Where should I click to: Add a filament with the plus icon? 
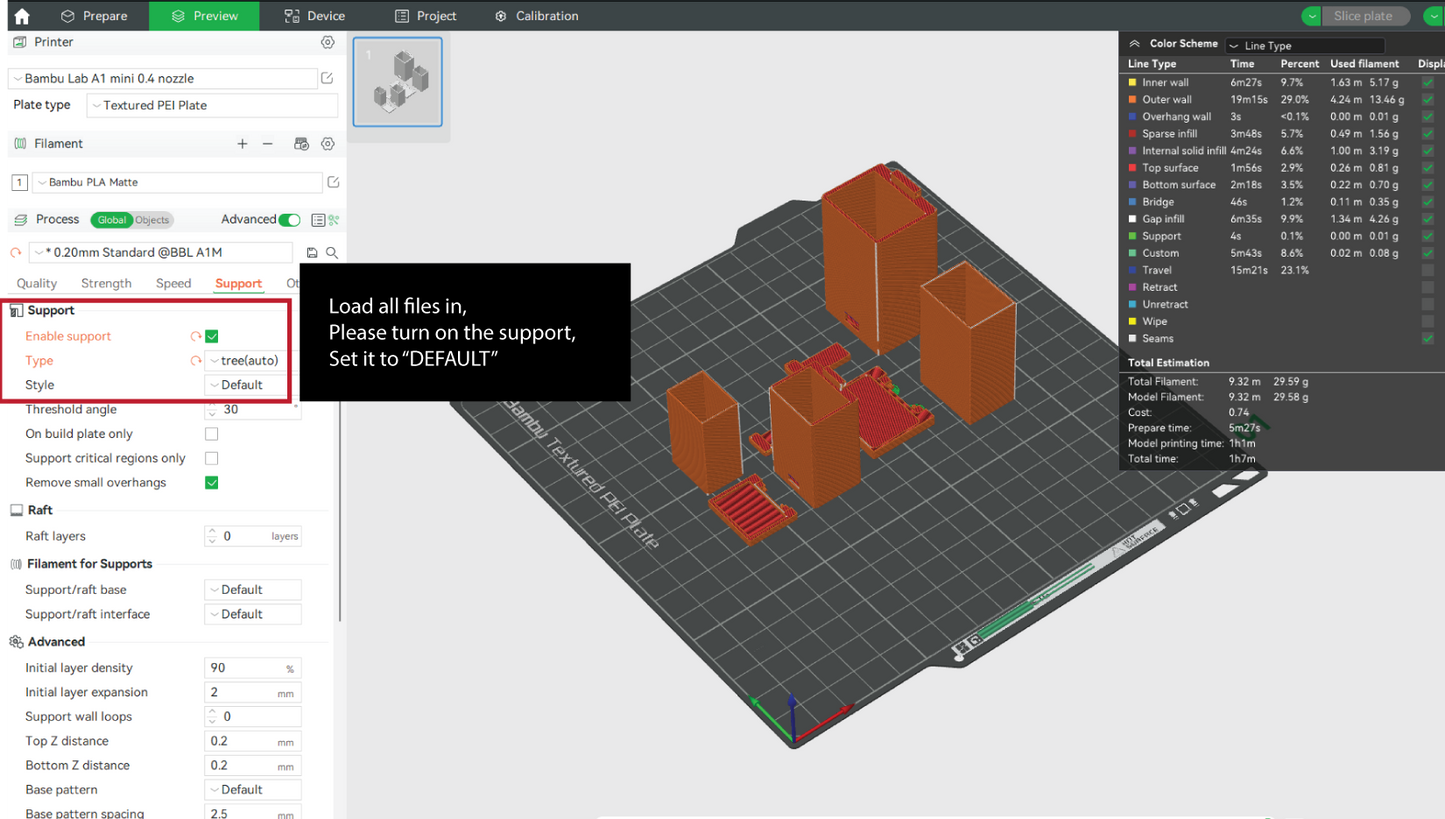click(x=242, y=144)
